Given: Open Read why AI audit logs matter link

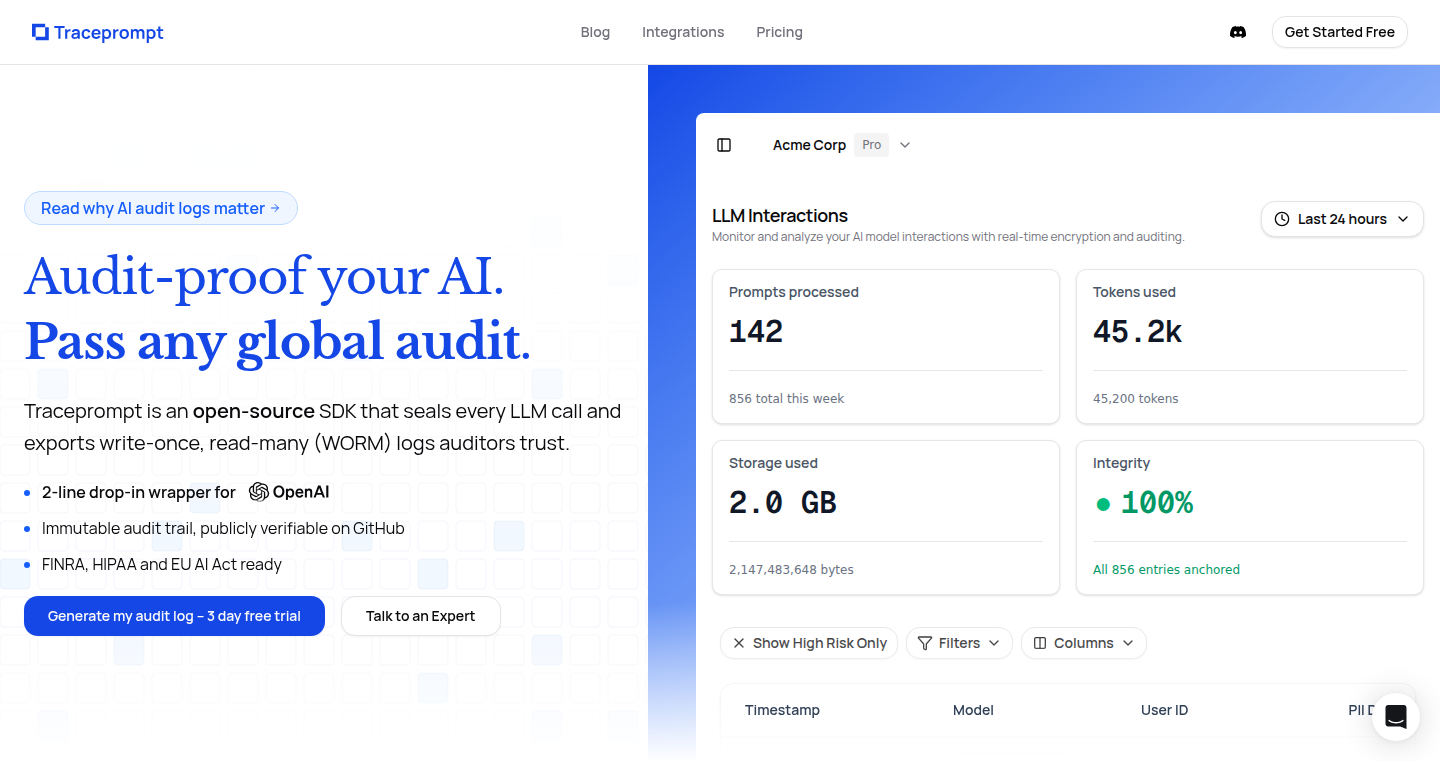Looking at the screenshot, I should (160, 208).
